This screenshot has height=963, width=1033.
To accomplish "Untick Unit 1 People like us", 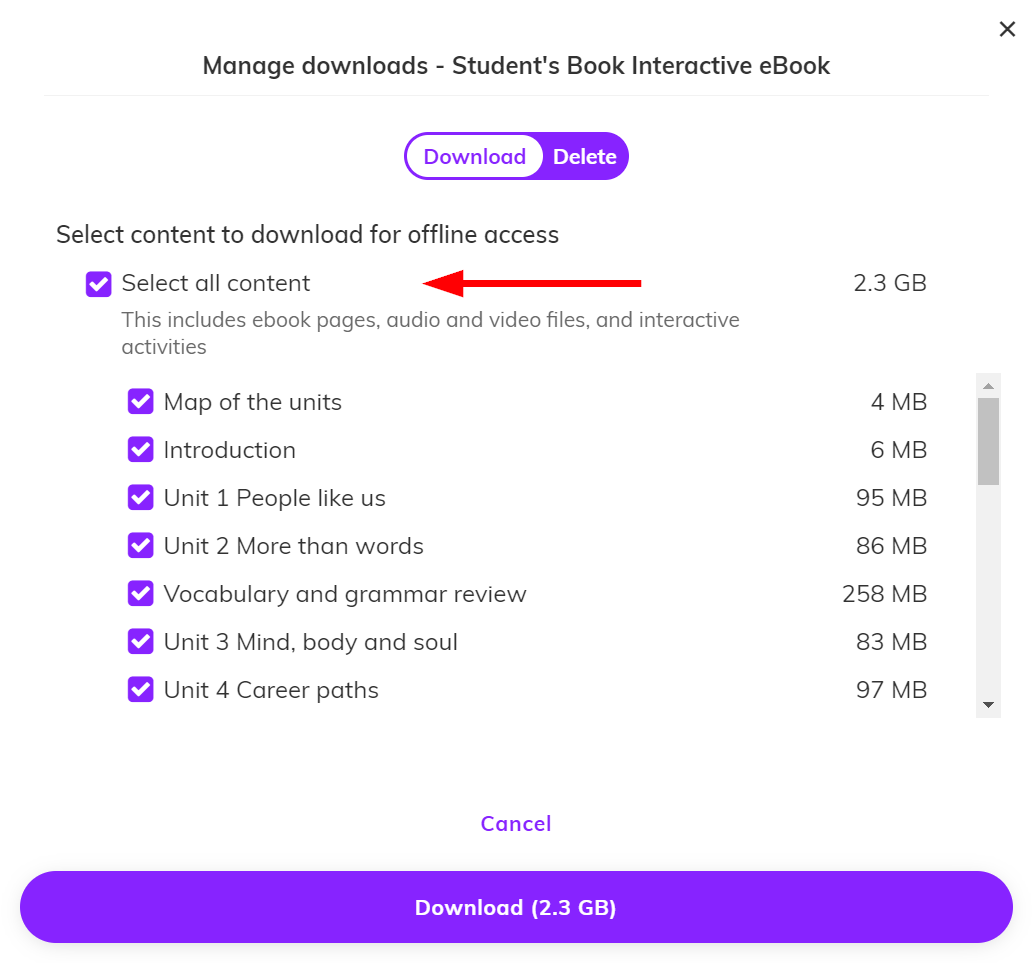I will click(140, 498).
